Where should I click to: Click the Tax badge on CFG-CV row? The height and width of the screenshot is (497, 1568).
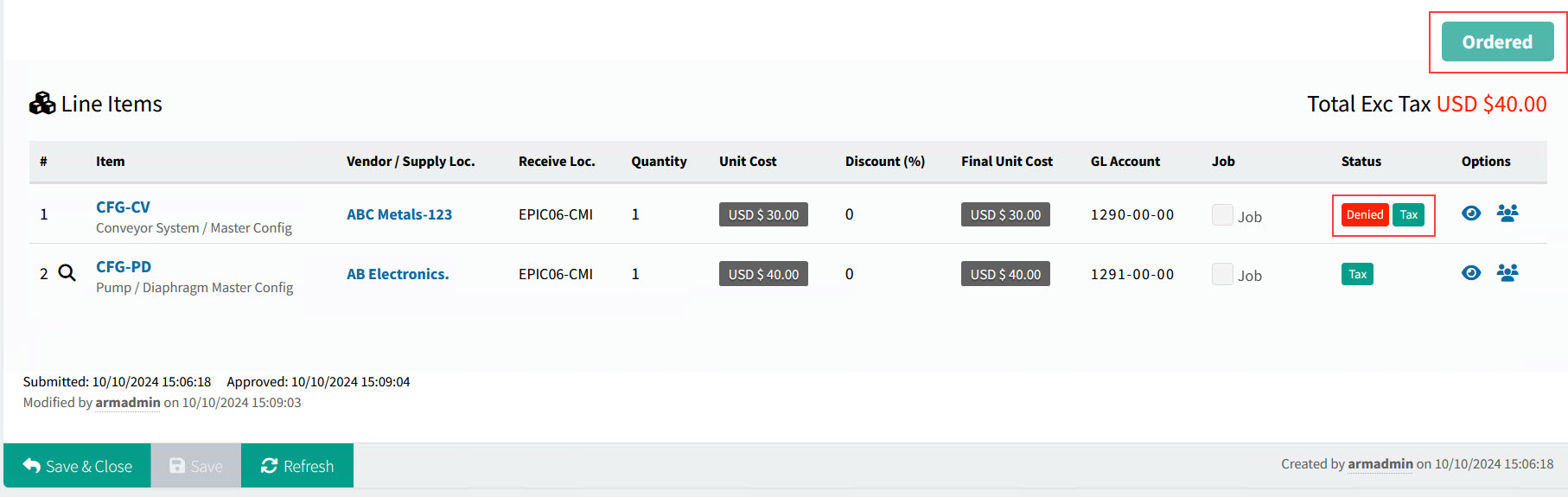click(1409, 215)
